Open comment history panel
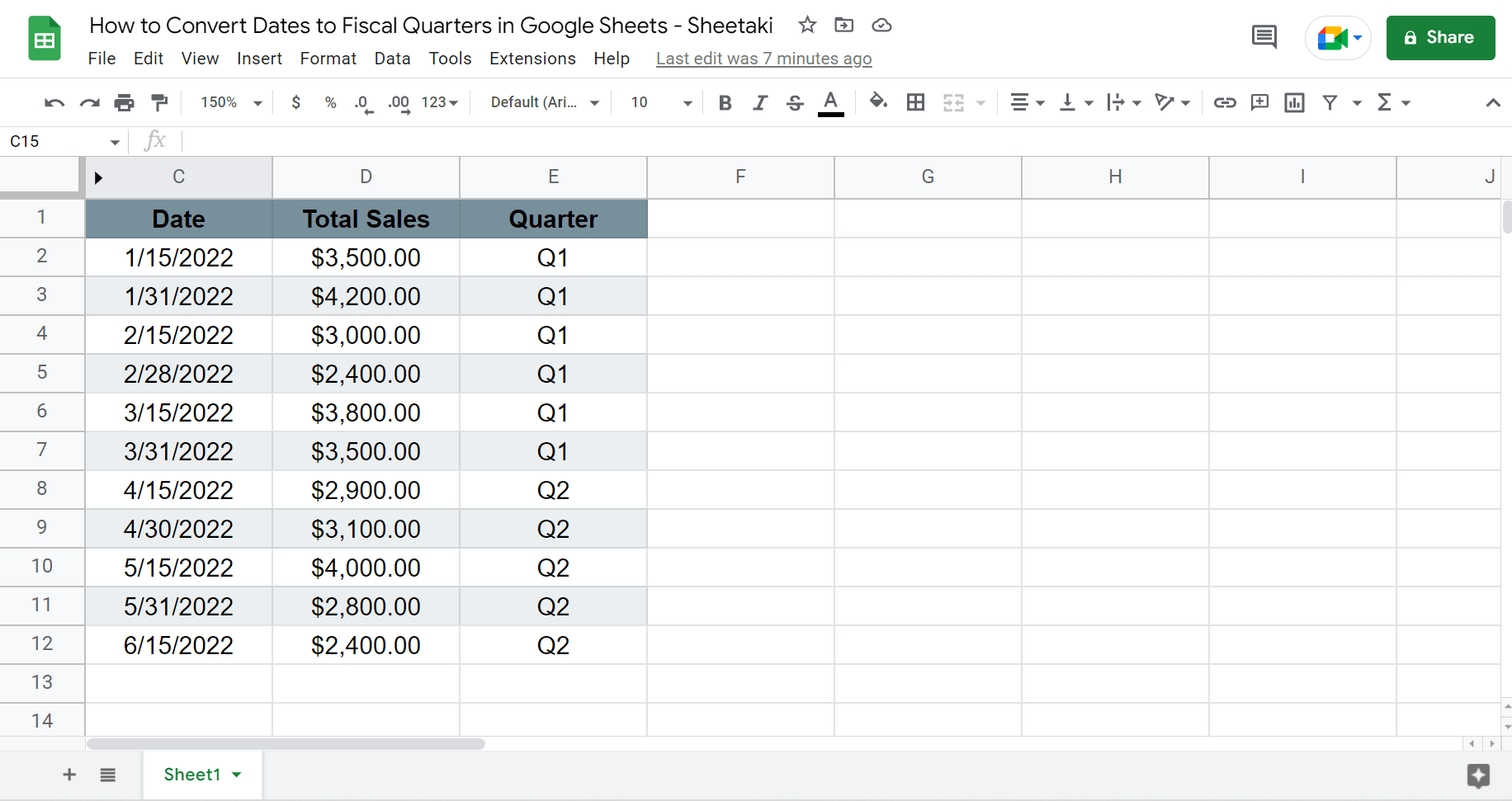Screen dimensions: 1512x801 point(1264,37)
